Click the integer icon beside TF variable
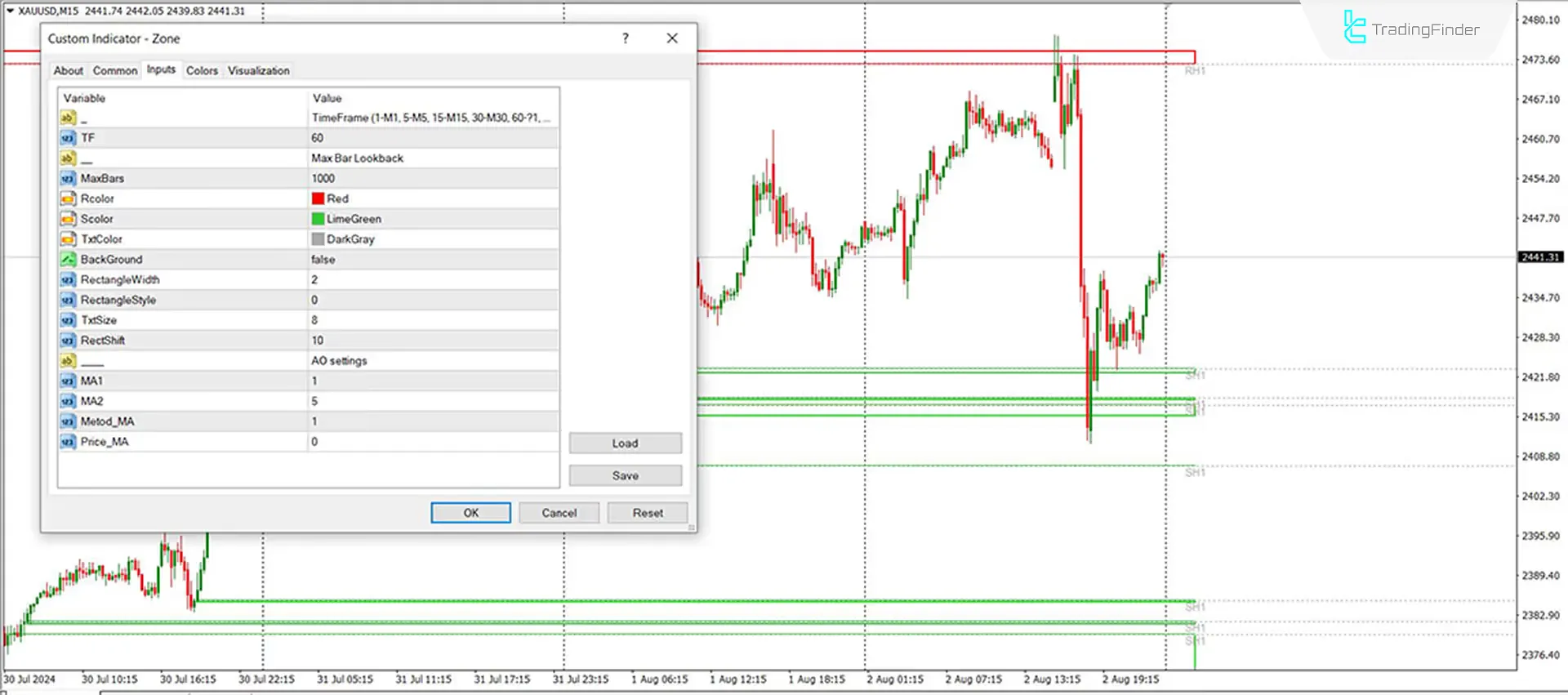 [68, 138]
